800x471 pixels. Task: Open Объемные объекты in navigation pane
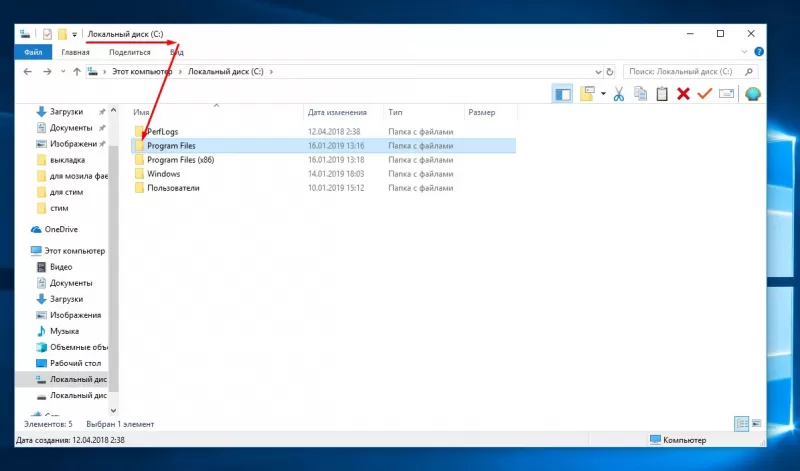point(72,348)
